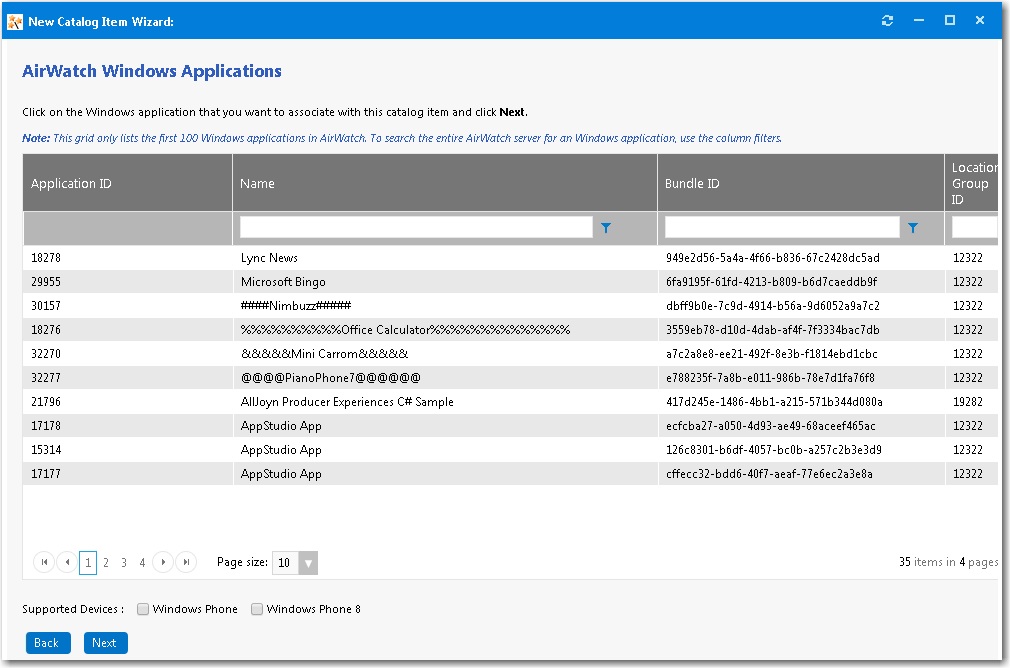Click the Bundle ID filter text field

[x=782, y=228]
